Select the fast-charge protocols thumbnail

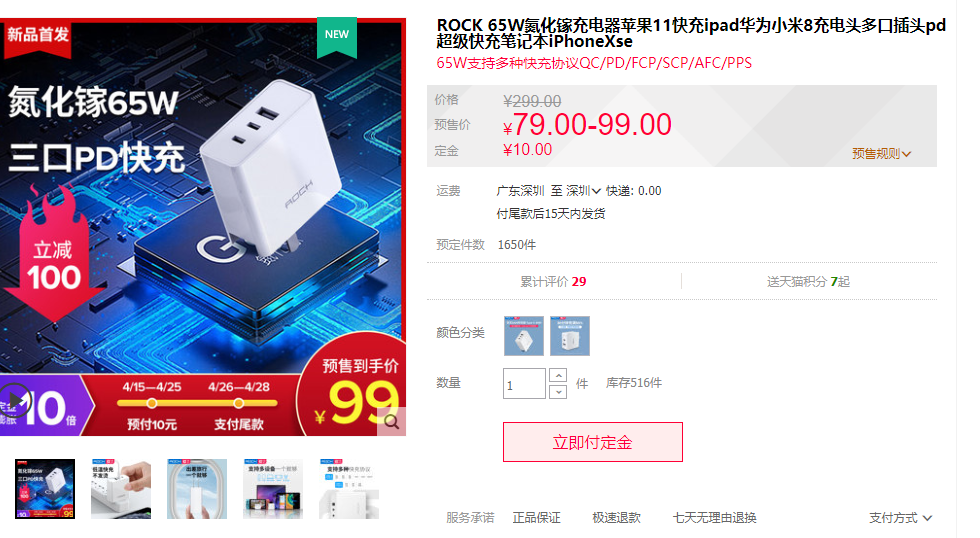(349, 489)
